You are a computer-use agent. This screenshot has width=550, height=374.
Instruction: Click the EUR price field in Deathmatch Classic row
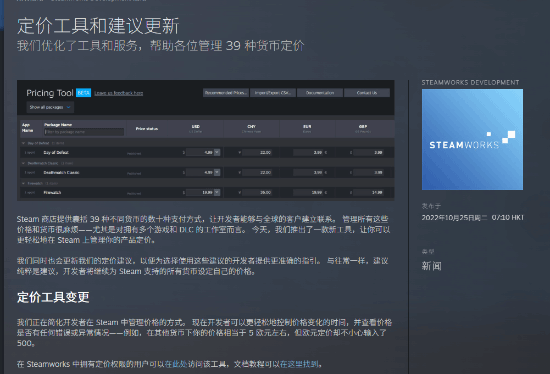pyautogui.click(x=308, y=172)
